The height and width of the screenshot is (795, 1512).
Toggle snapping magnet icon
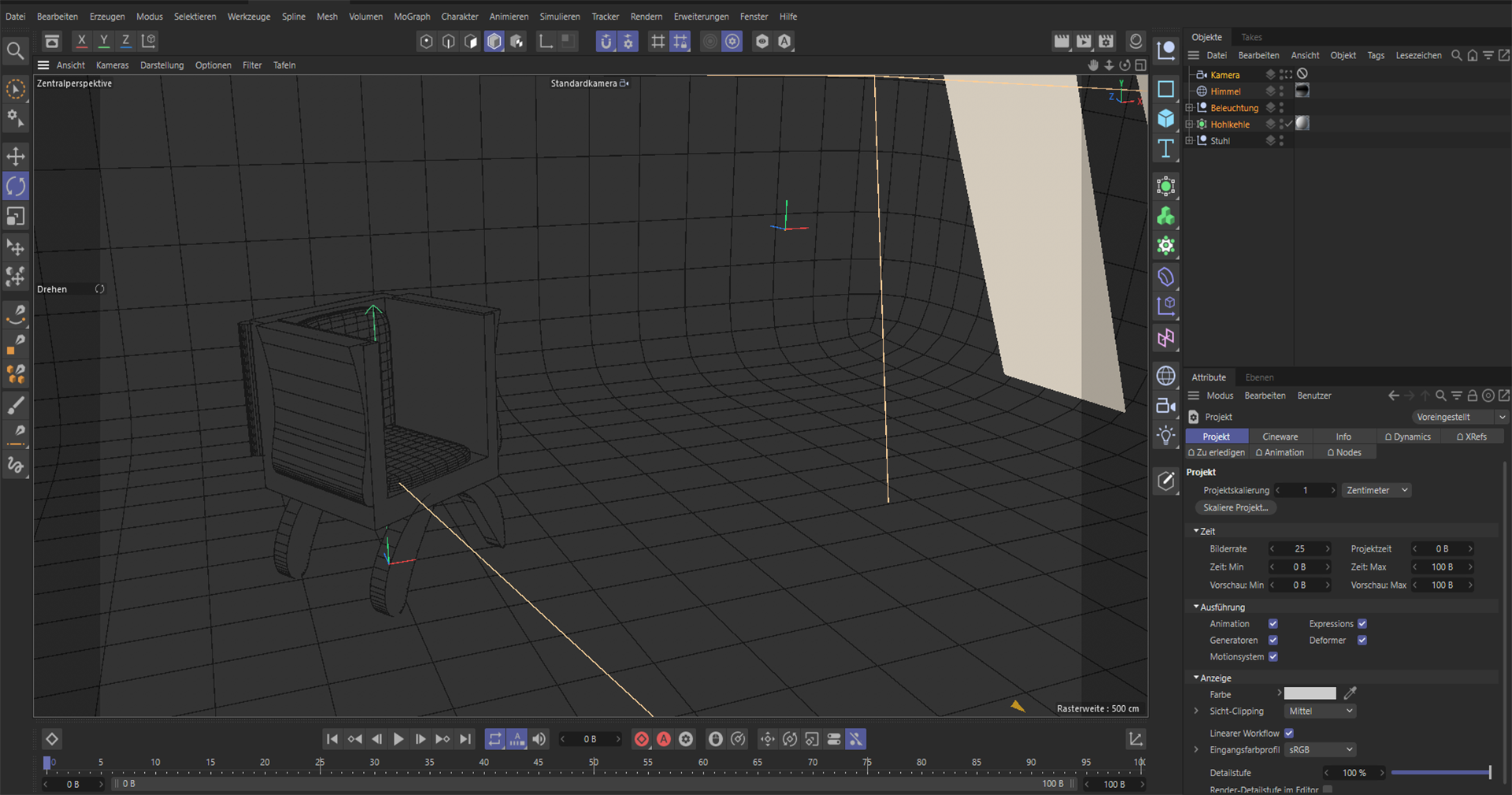click(x=606, y=41)
